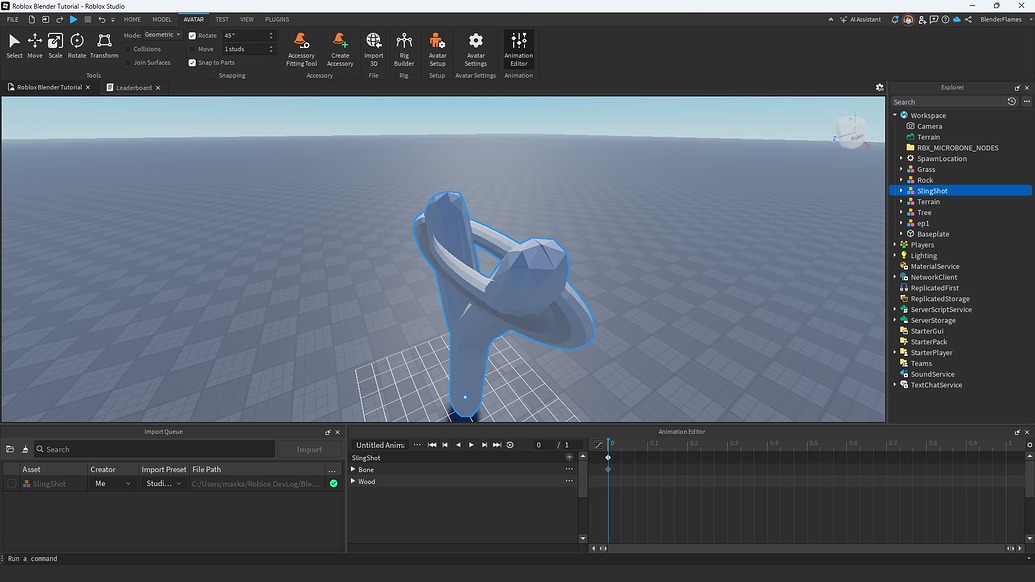Expand the Lighting service node
This screenshot has width=1035, height=582.
pos(895,255)
